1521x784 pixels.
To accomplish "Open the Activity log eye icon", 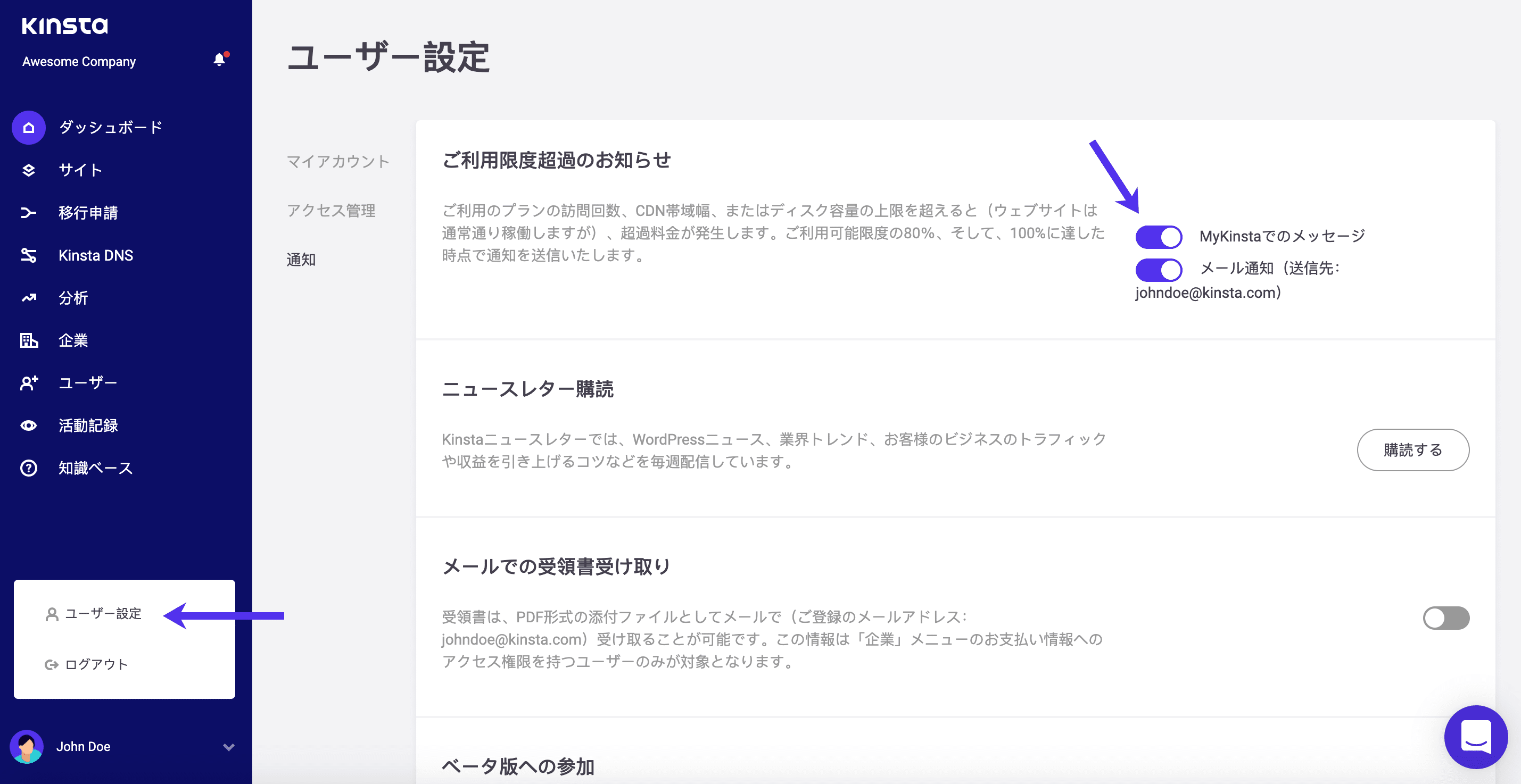I will coord(28,426).
